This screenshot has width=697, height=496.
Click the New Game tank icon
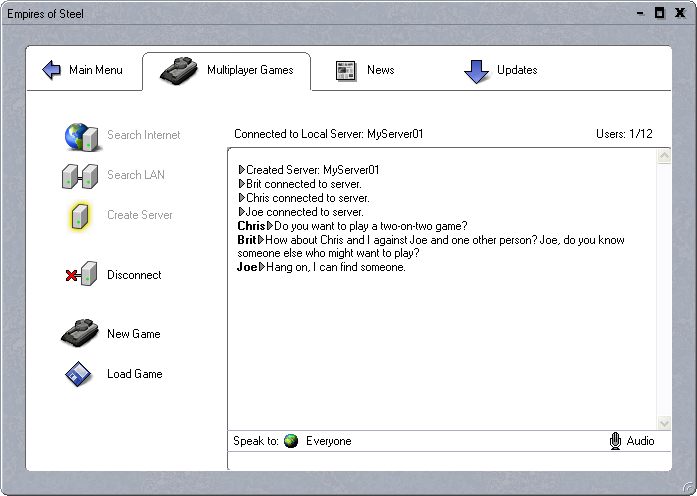click(80, 334)
